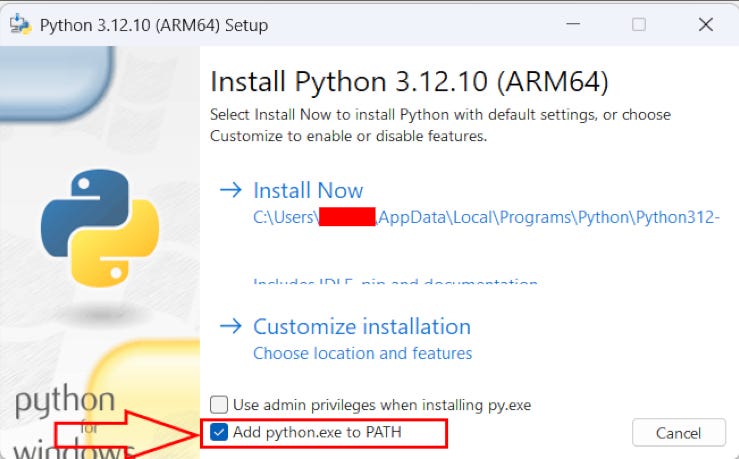Image resolution: width=739 pixels, height=459 pixels.
Task: Click the install path under Install Now
Action: [486, 217]
